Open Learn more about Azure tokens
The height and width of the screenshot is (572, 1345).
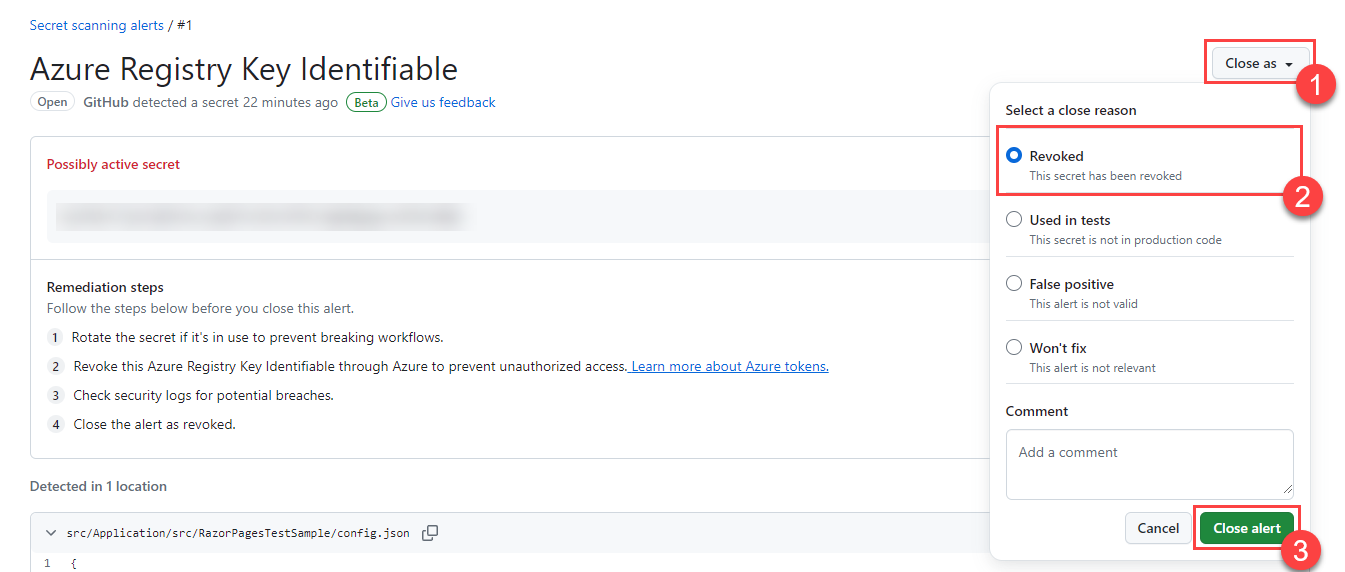coord(730,366)
